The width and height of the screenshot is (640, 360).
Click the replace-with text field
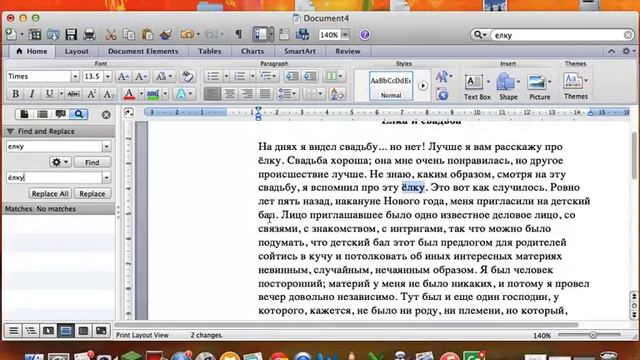[x=54, y=178]
